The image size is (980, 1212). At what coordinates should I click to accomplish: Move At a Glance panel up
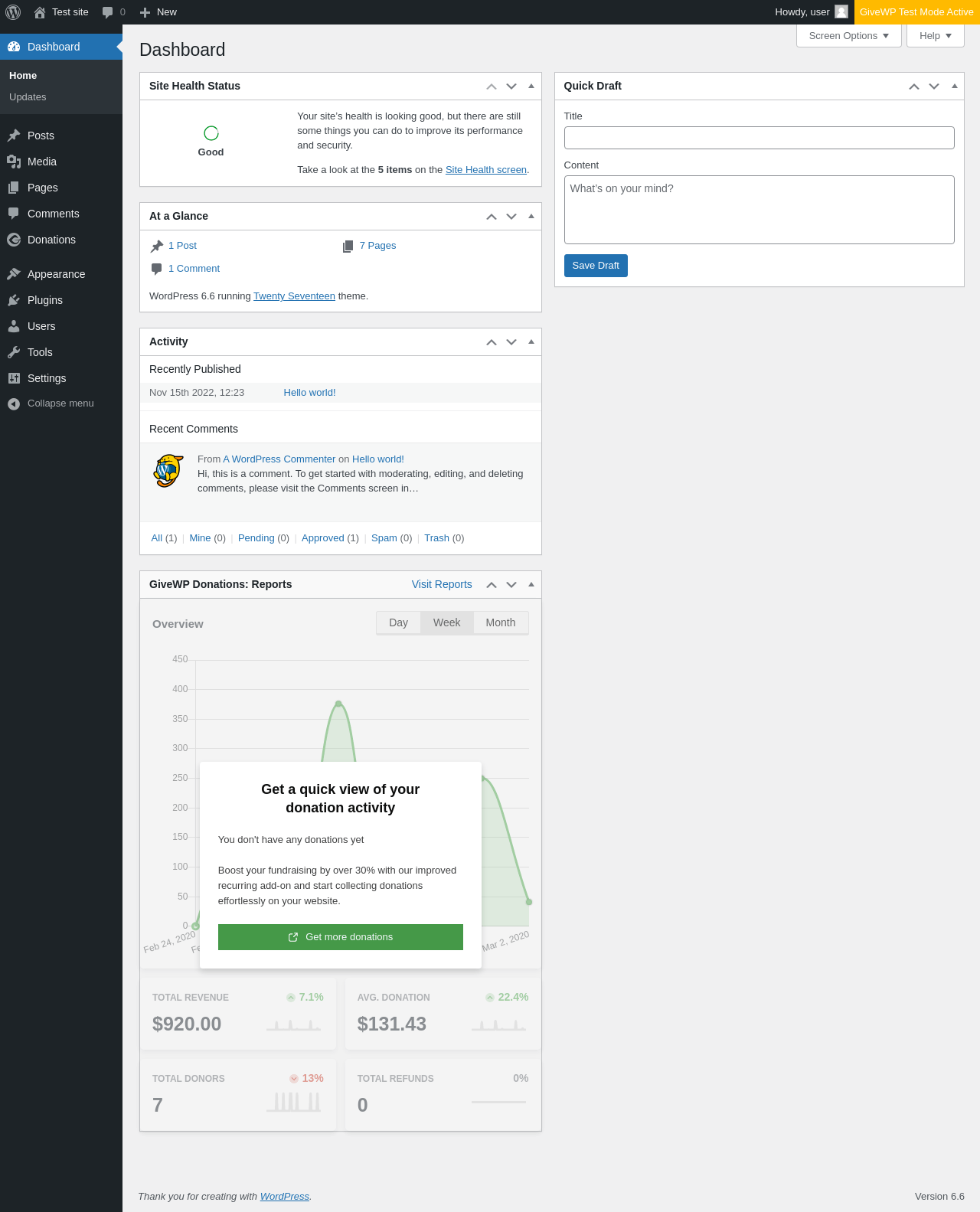492,217
